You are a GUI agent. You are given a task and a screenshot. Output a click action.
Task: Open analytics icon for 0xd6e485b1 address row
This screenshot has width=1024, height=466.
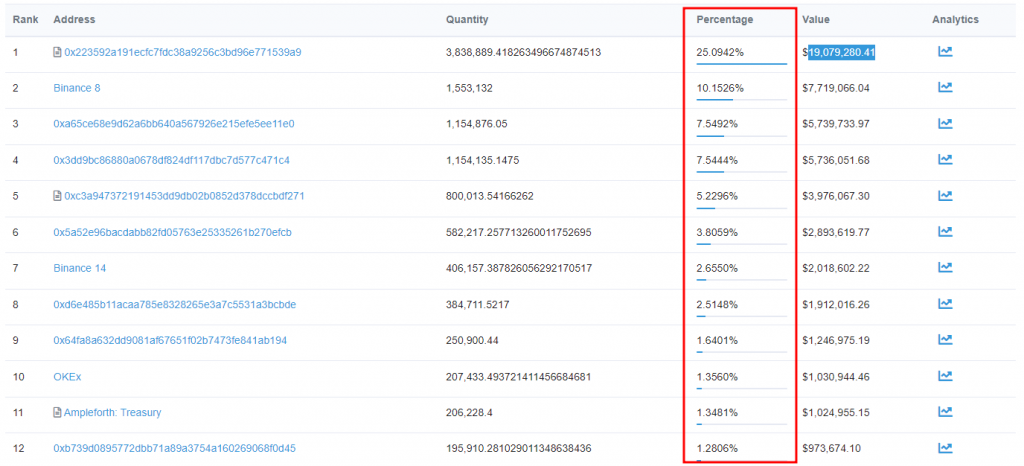point(945,304)
